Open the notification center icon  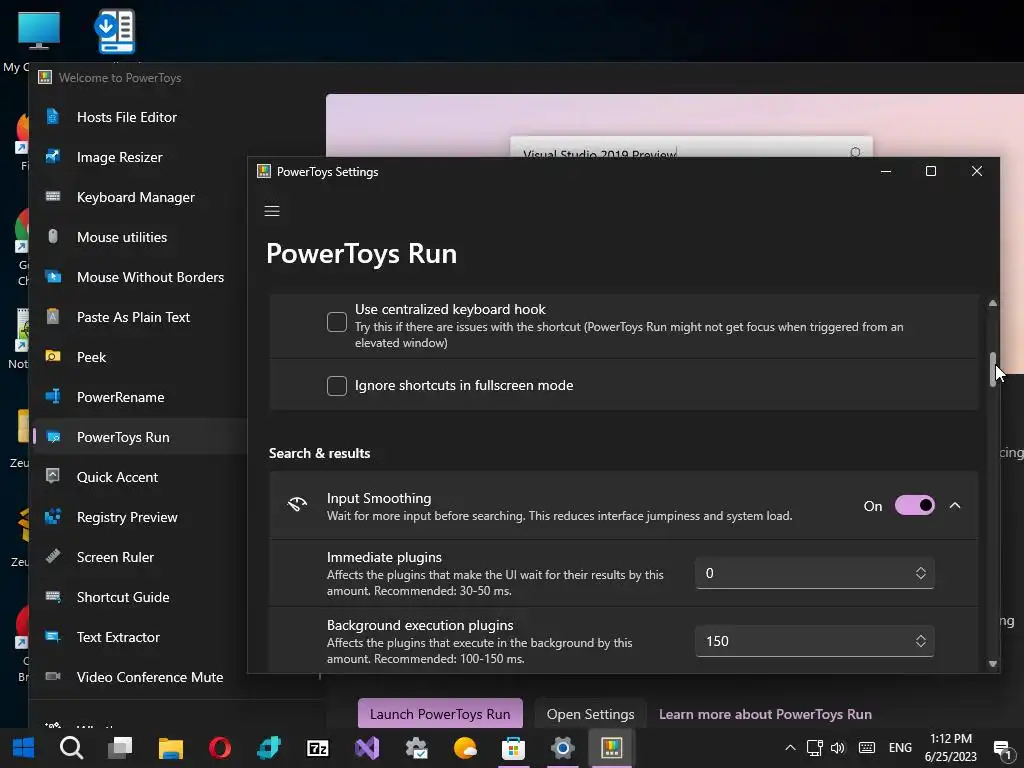point(1002,748)
